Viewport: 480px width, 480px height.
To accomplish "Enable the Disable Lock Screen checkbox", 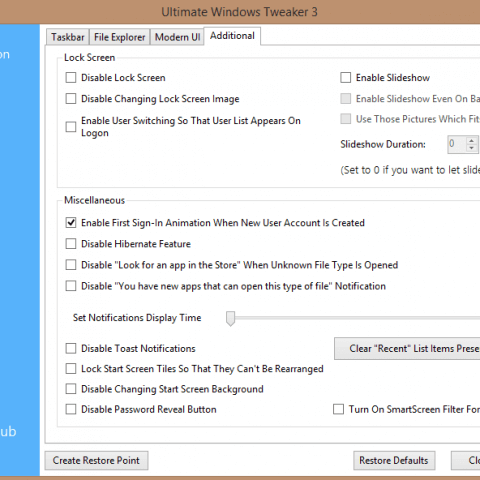I will click(x=71, y=78).
